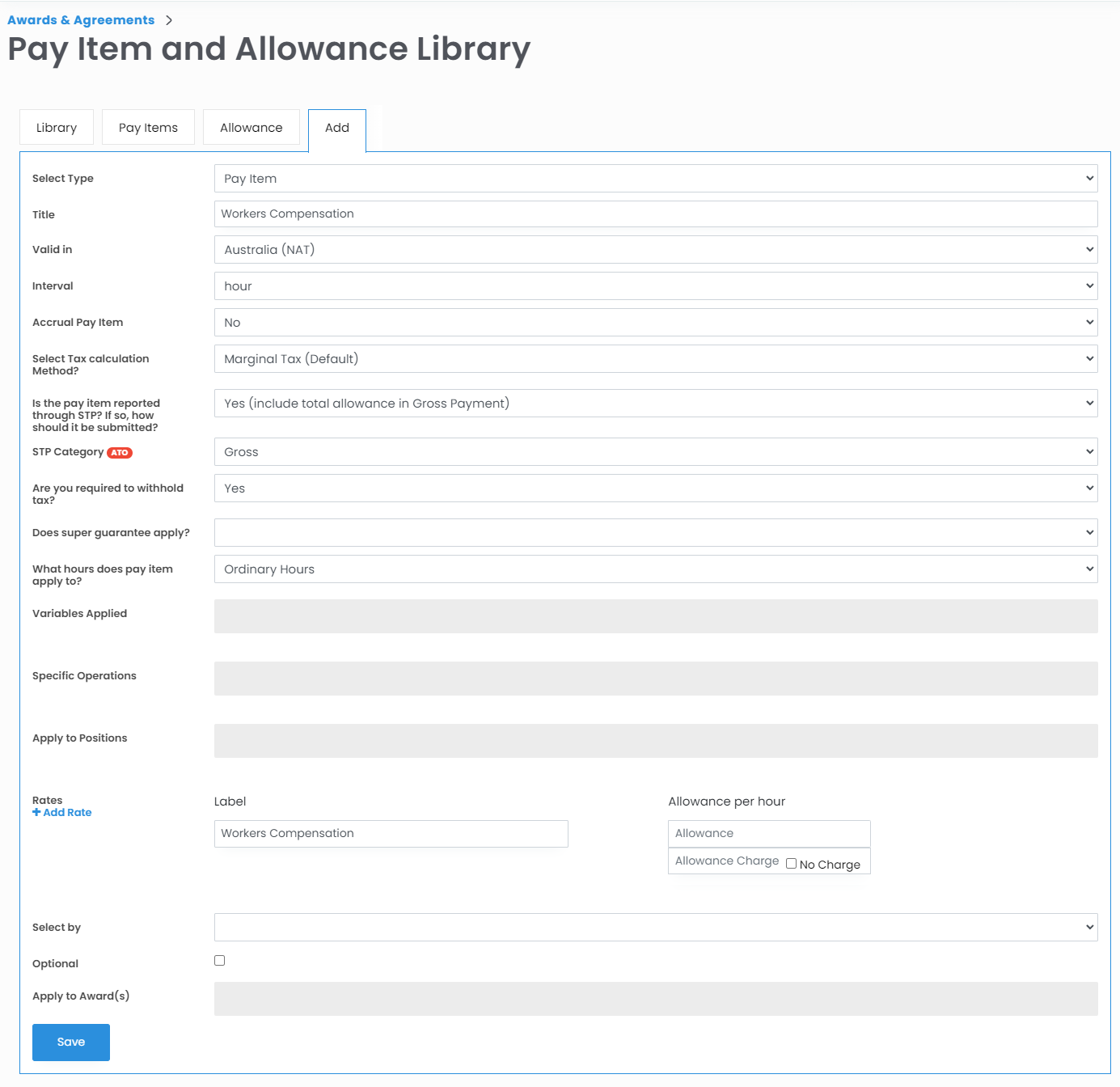1120x1087 pixels.
Task: Expand the Accrual Pay Item dropdown
Action: tap(655, 323)
